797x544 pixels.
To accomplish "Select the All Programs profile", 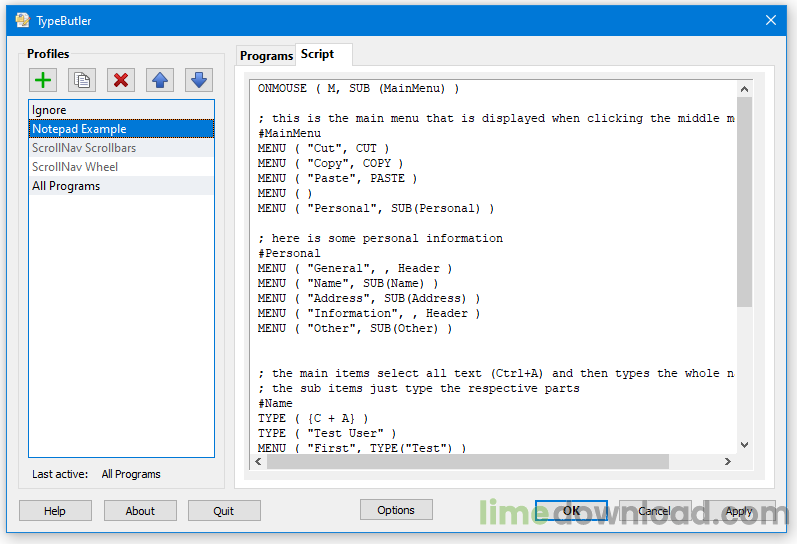I will point(121,186).
